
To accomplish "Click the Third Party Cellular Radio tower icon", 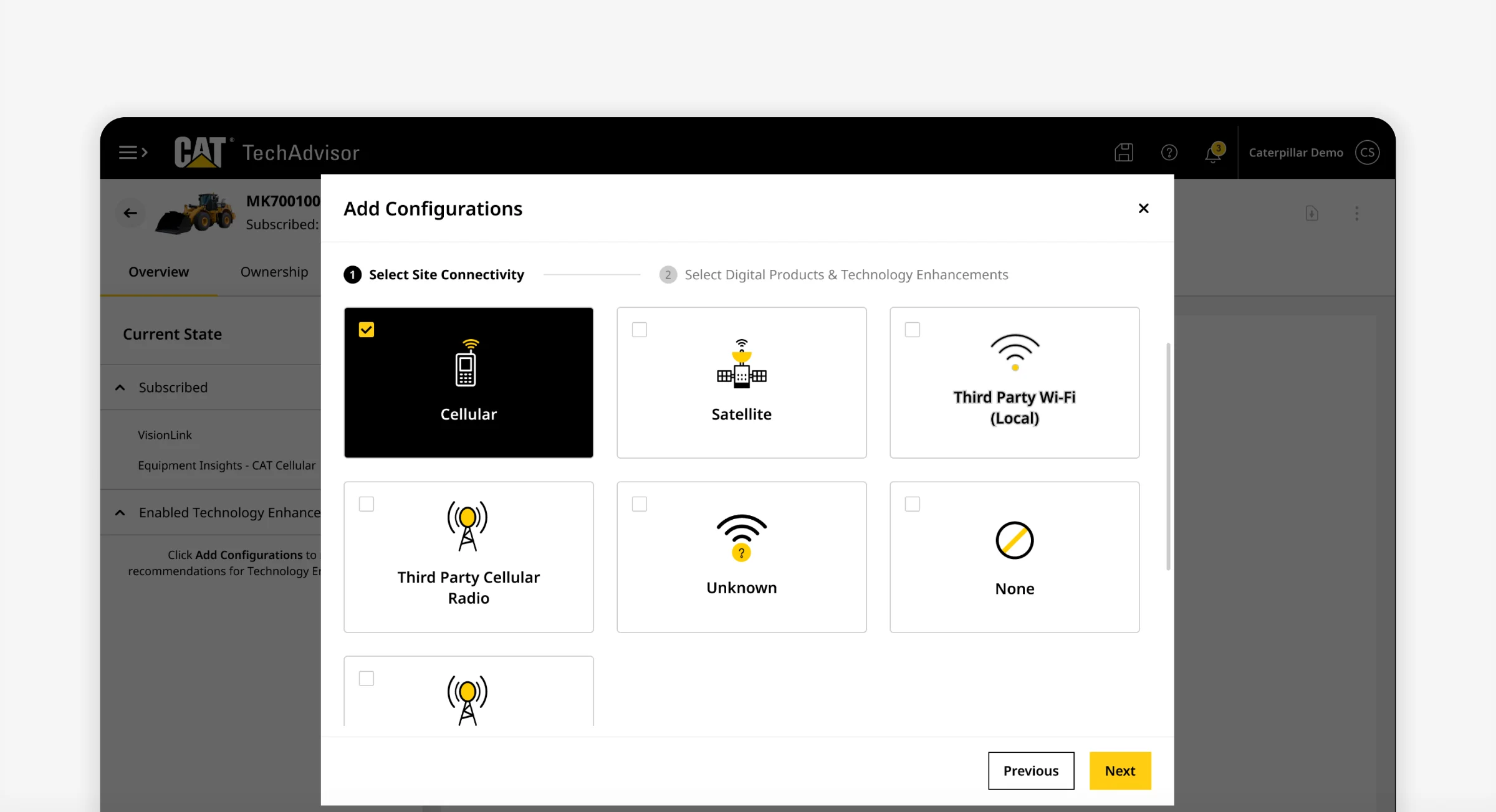I will (x=467, y=526).
